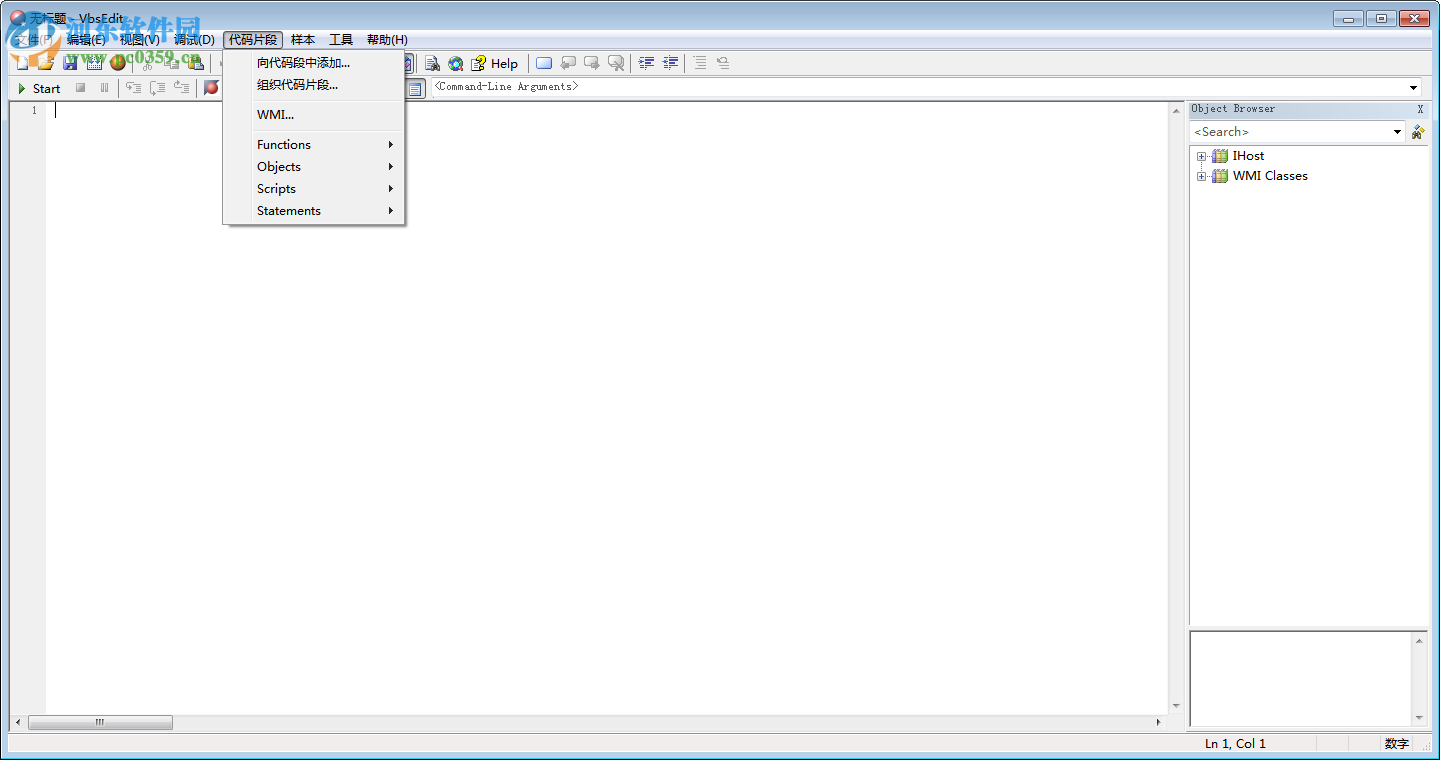Expand the WMI Classes tree node
The height and width of the screenshot is (760, 1440).
point(1202,176)
